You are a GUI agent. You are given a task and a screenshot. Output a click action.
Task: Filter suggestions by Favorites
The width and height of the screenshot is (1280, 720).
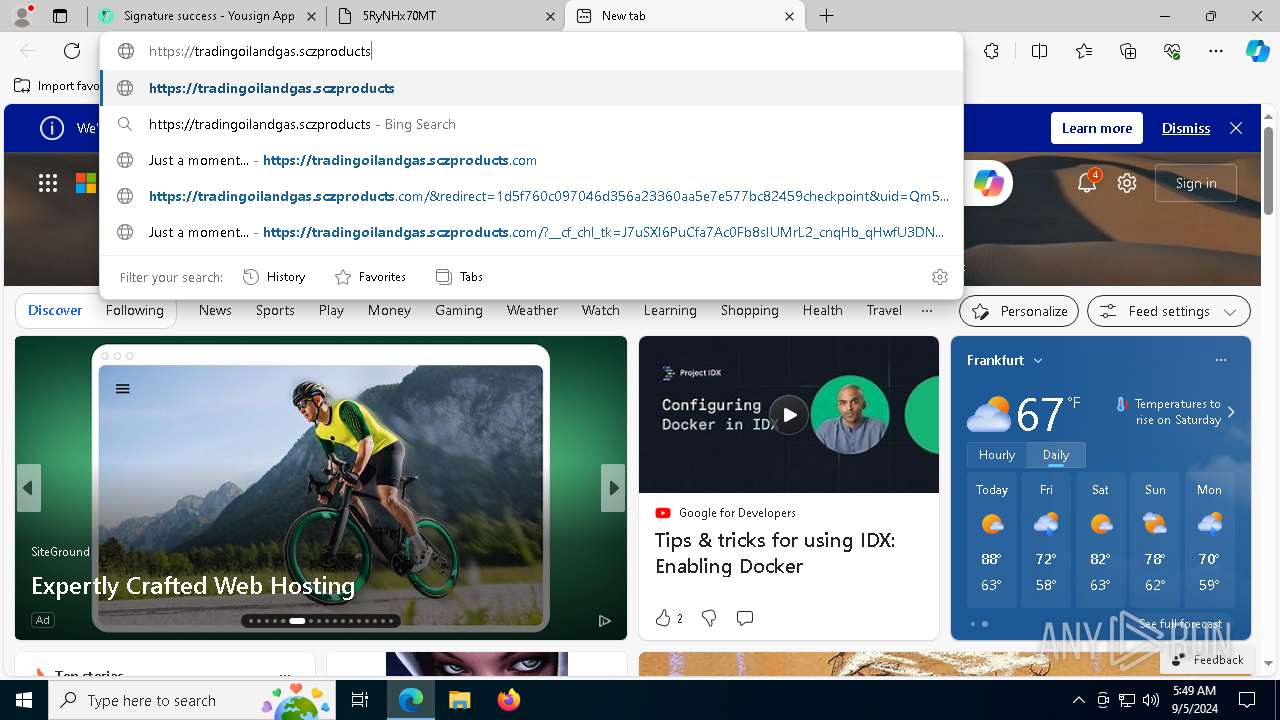[x=370, y=277]
